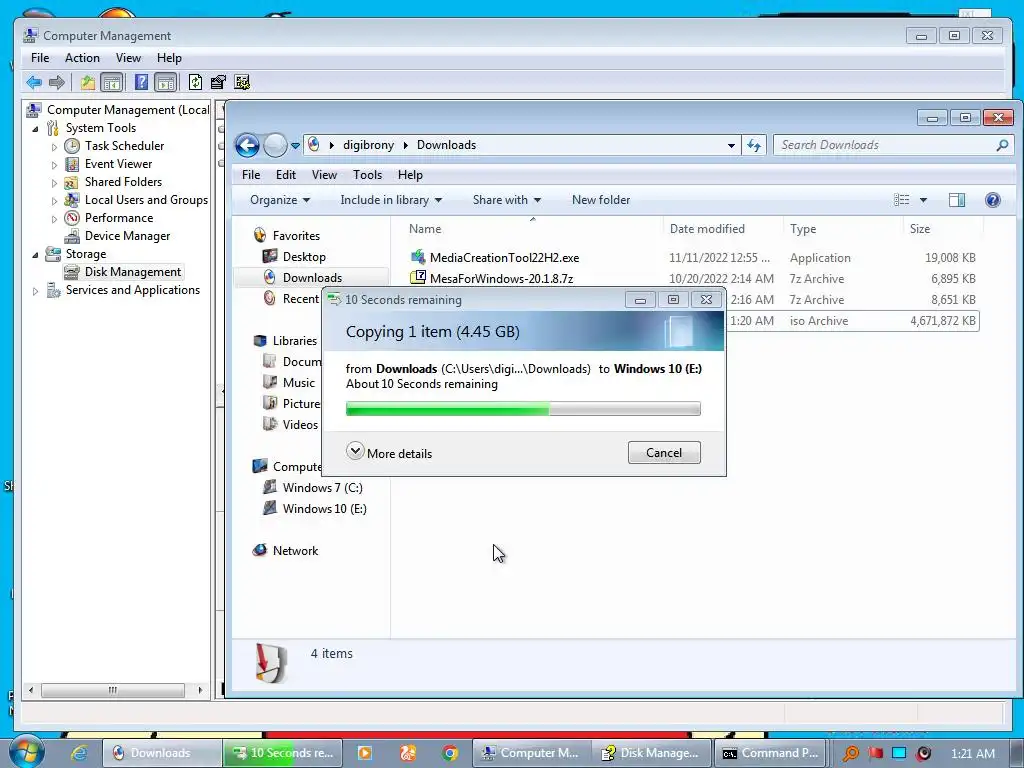Image resolution: width=1024 pixels, height=768 pixels.
Task: Sort by the Date modified column
Action: click(x=723, y=229)
